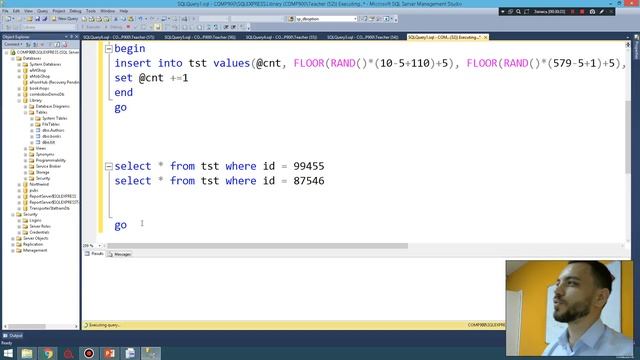Collapse the Tables folder node

pyautogui.click(x=25, y=112)
